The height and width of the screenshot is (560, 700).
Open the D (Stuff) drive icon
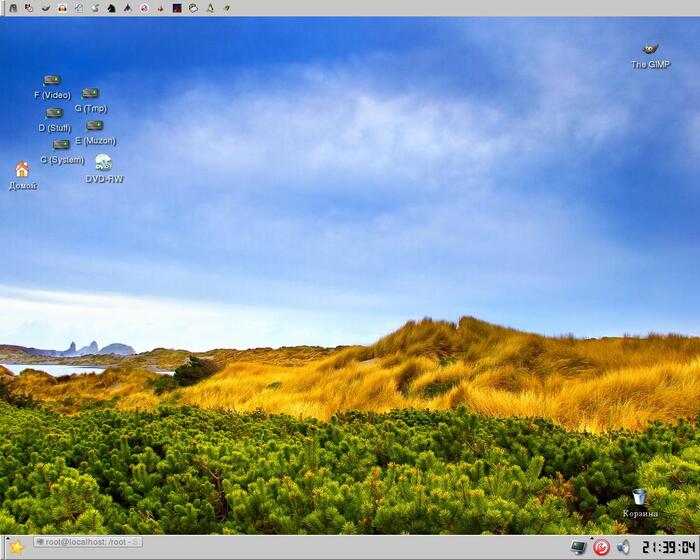(x=54, y=113)
